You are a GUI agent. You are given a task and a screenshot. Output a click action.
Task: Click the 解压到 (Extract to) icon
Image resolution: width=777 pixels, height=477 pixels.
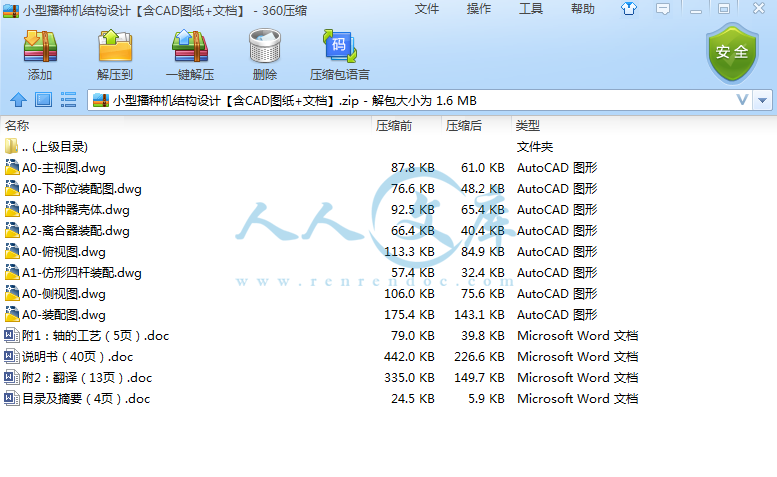click(x=115, y=47)
